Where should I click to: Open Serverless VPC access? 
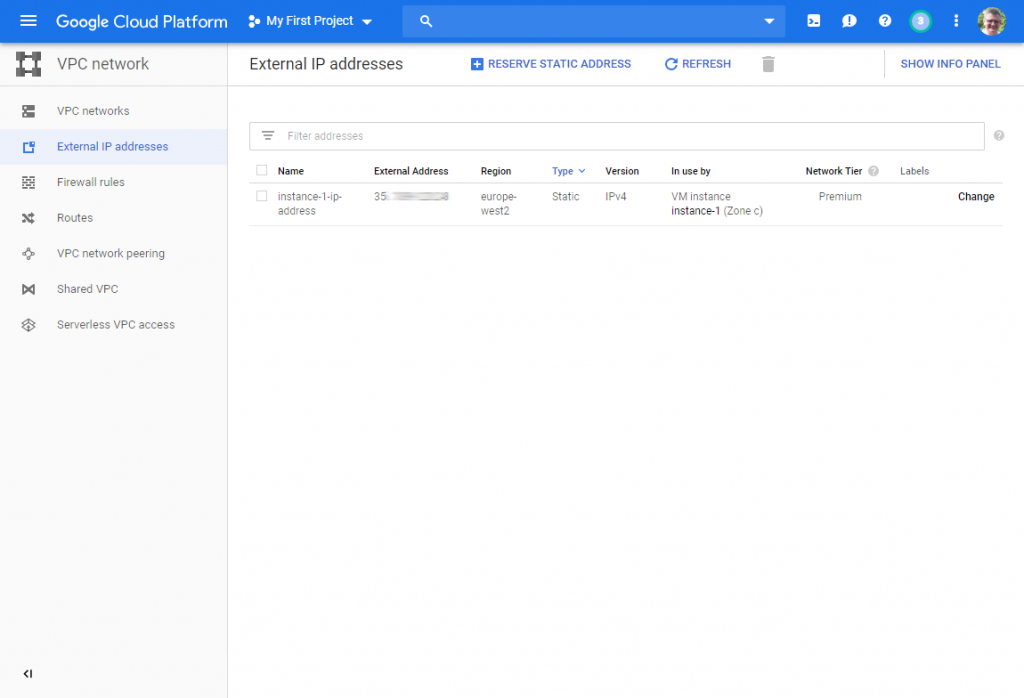pyautogui.click(x=116, y=325)
